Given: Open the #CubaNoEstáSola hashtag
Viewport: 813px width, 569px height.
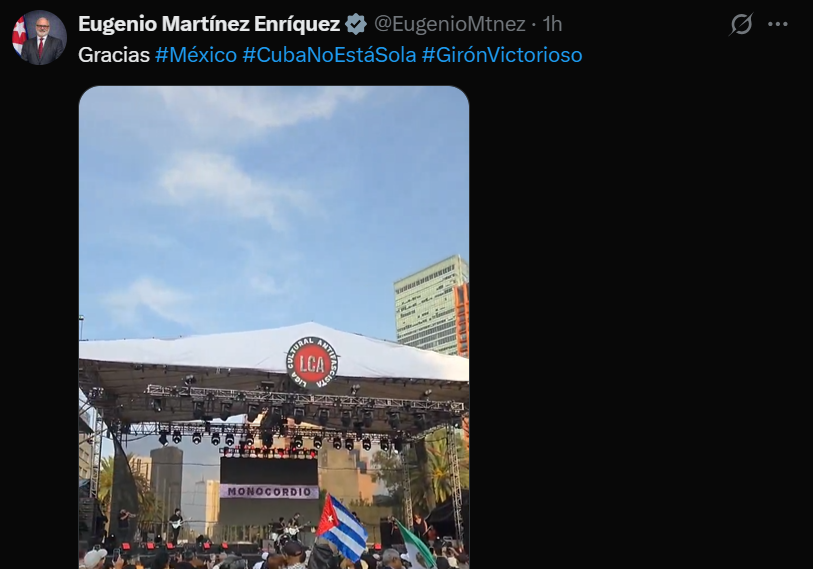Looking at the screenshot, I should [329, 55].
